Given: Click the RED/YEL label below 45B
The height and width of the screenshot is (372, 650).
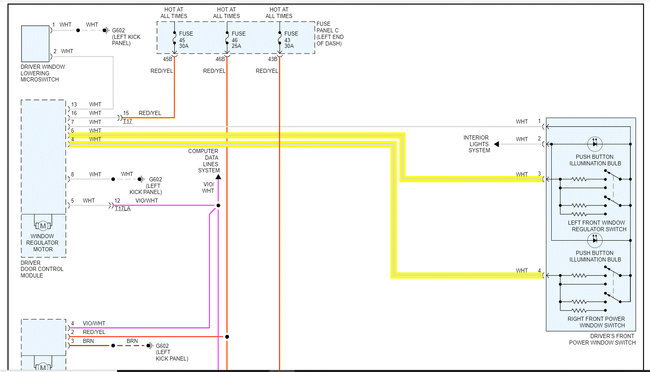Looking at the screenshot, I should point(162,71).
